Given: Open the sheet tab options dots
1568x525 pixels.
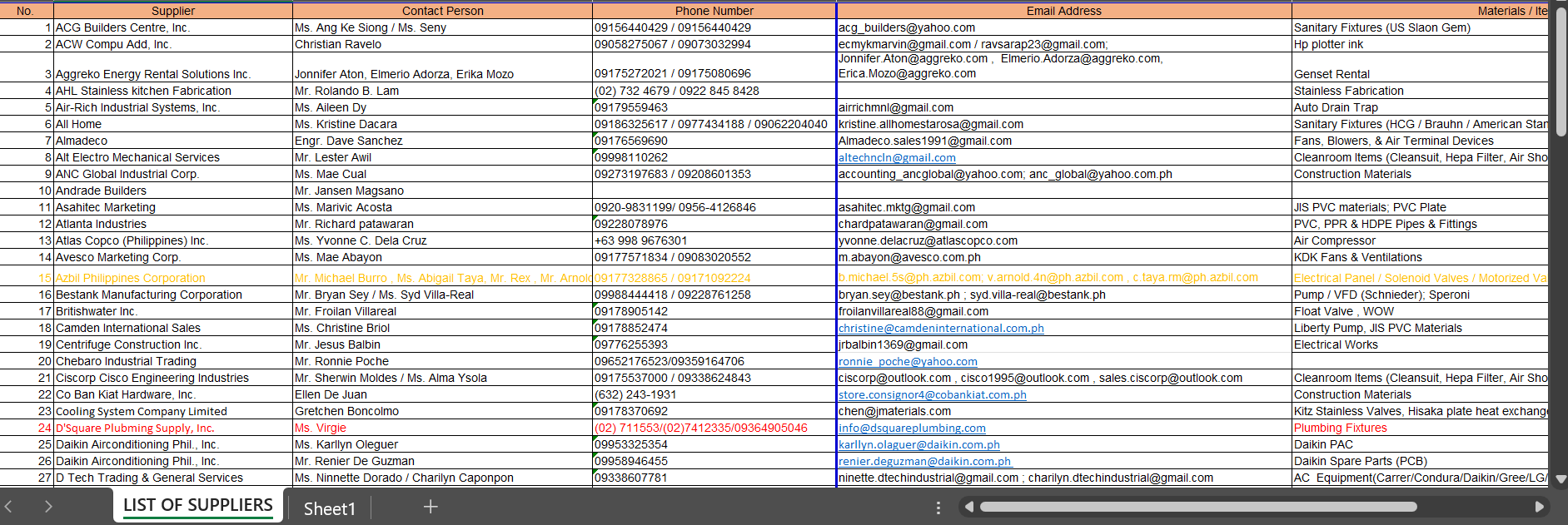Looking at the screenshot, I should [938, 508].
